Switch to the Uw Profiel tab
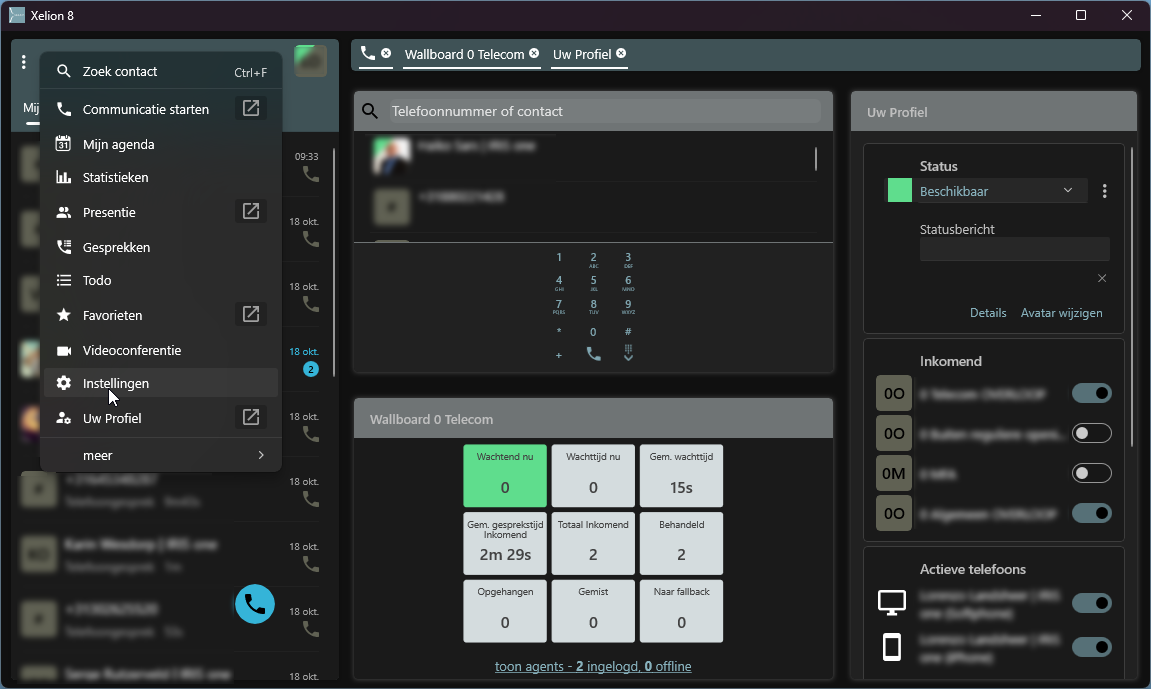 (x=582, y=54)
